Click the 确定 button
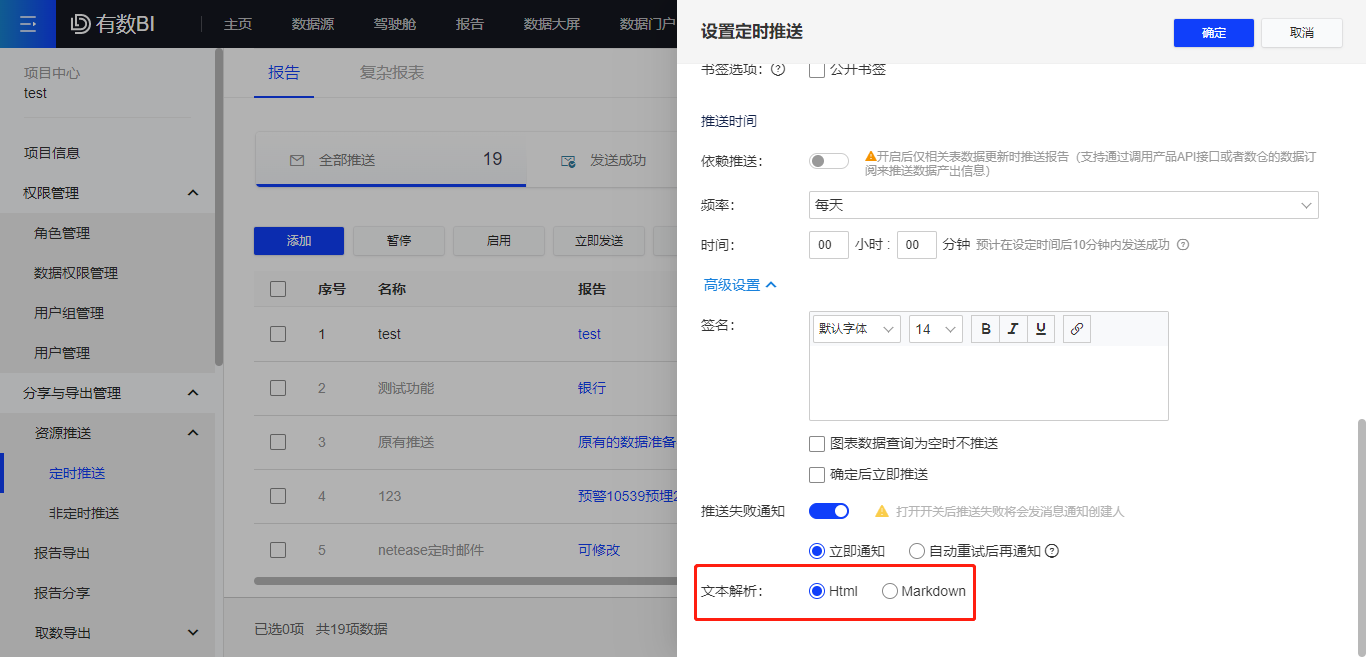This screenshot has height=657, width=1366. (x=1213, y=33)
